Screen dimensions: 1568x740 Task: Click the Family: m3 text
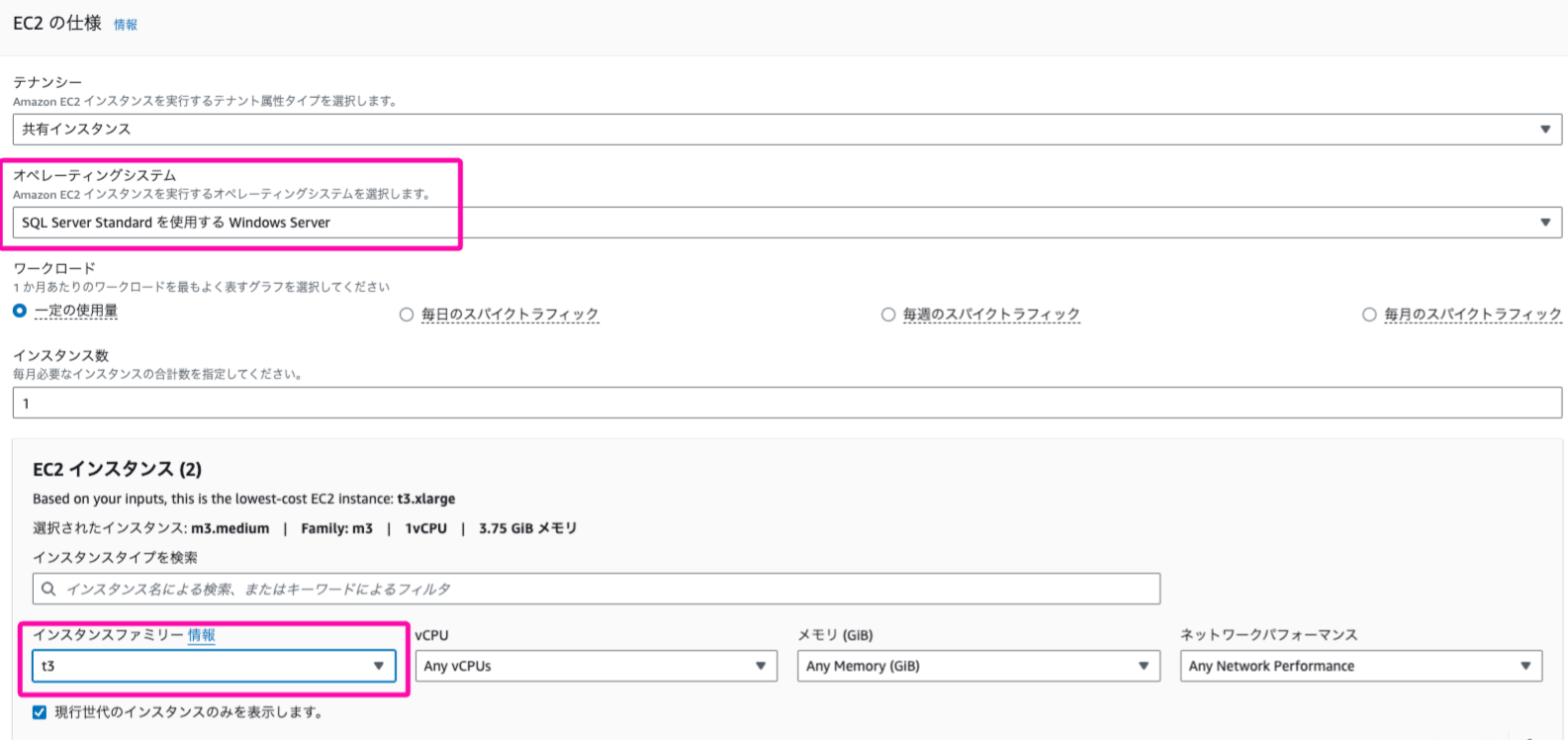point(337,528)
